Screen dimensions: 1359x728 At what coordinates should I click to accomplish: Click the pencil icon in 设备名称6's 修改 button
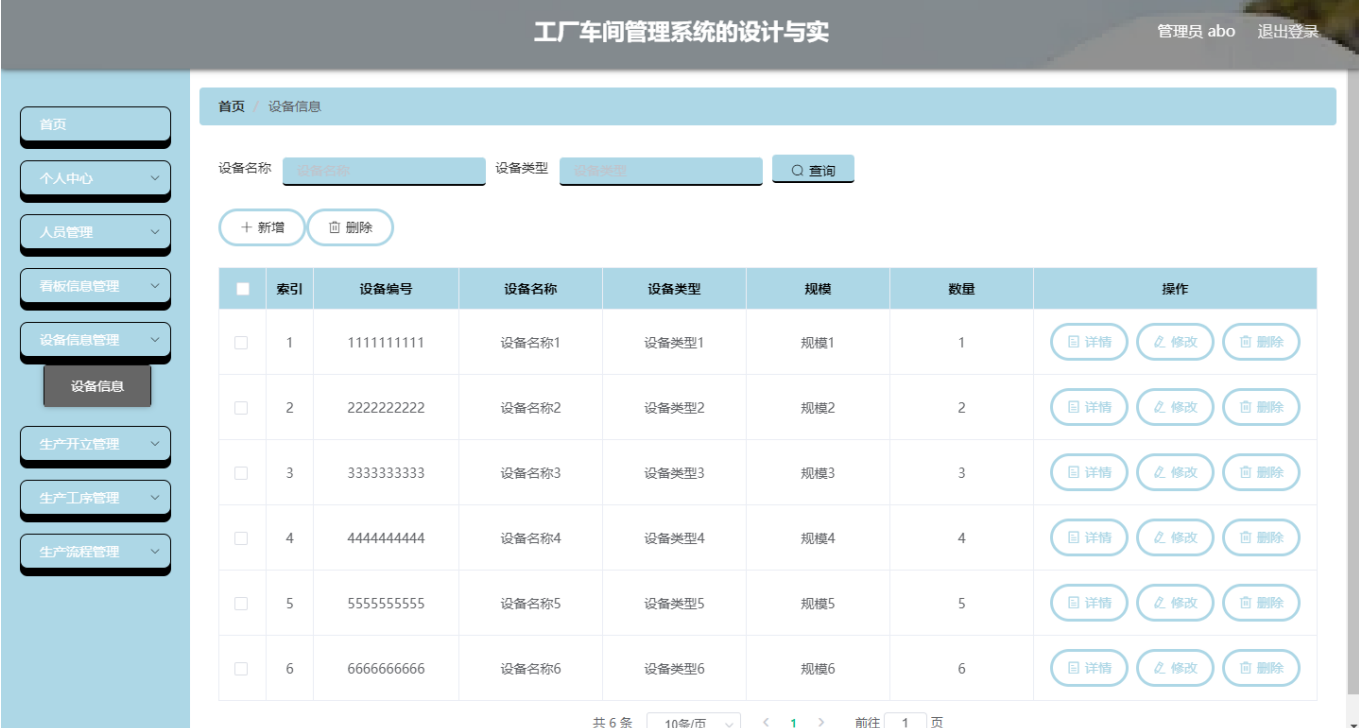[x=1158, y=668]
